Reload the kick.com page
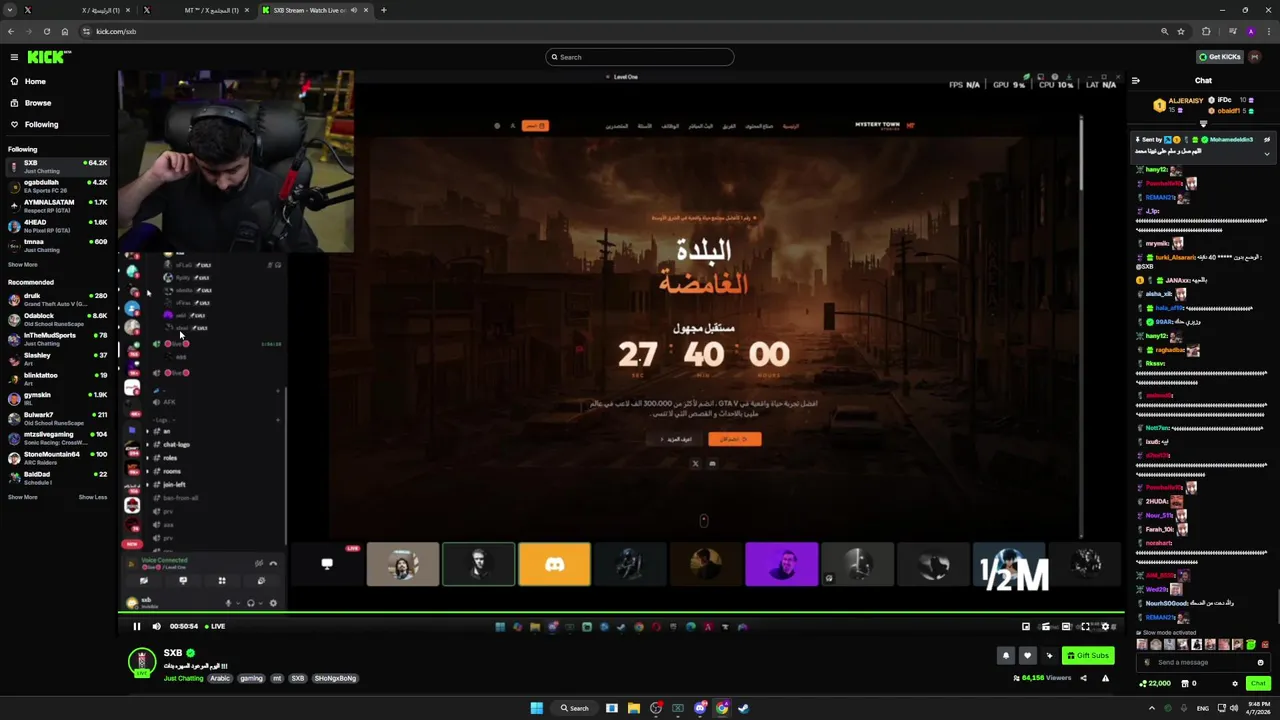 [47, 31]
